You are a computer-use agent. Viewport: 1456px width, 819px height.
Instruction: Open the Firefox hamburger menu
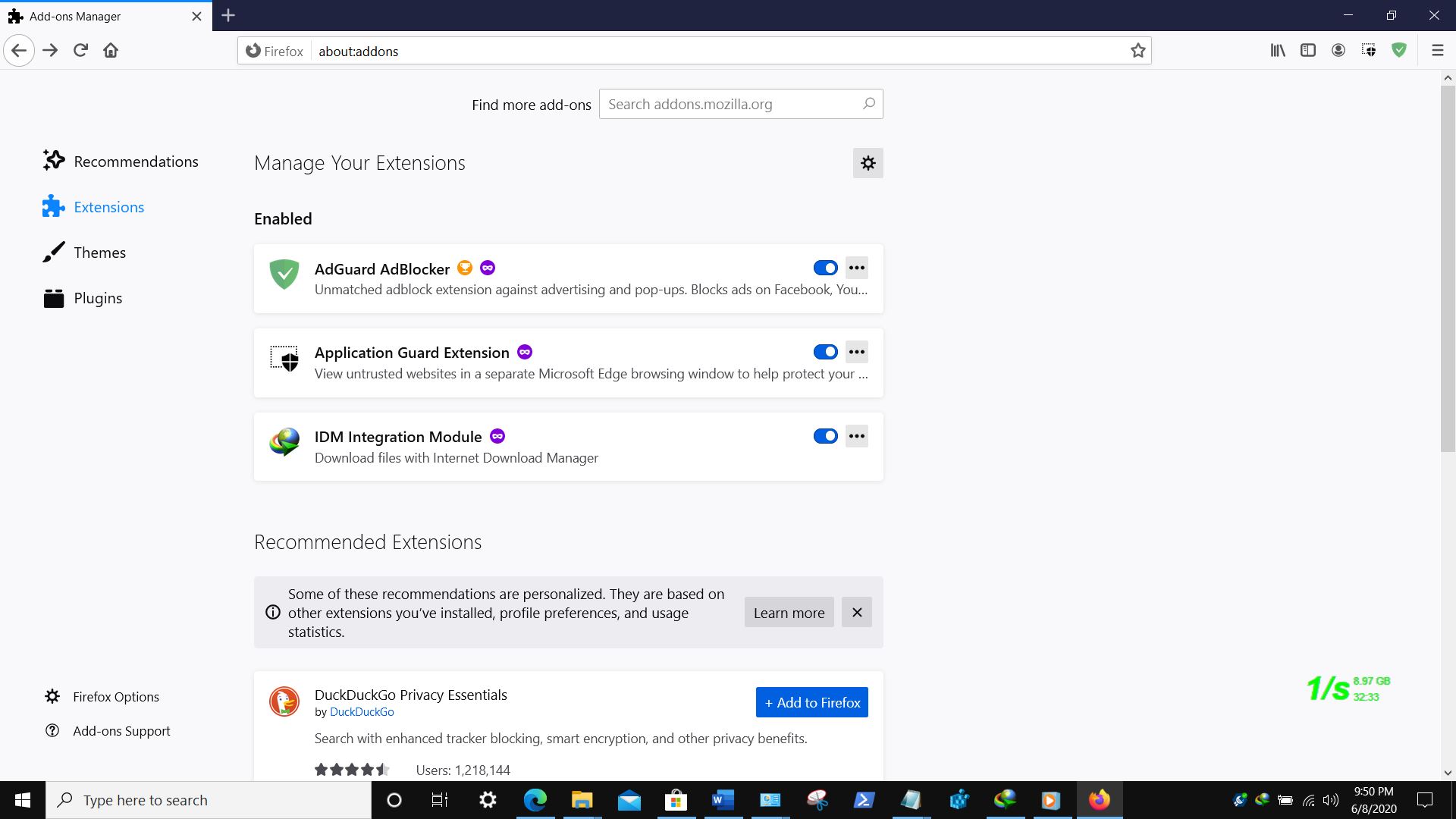tap(1437, 51)
